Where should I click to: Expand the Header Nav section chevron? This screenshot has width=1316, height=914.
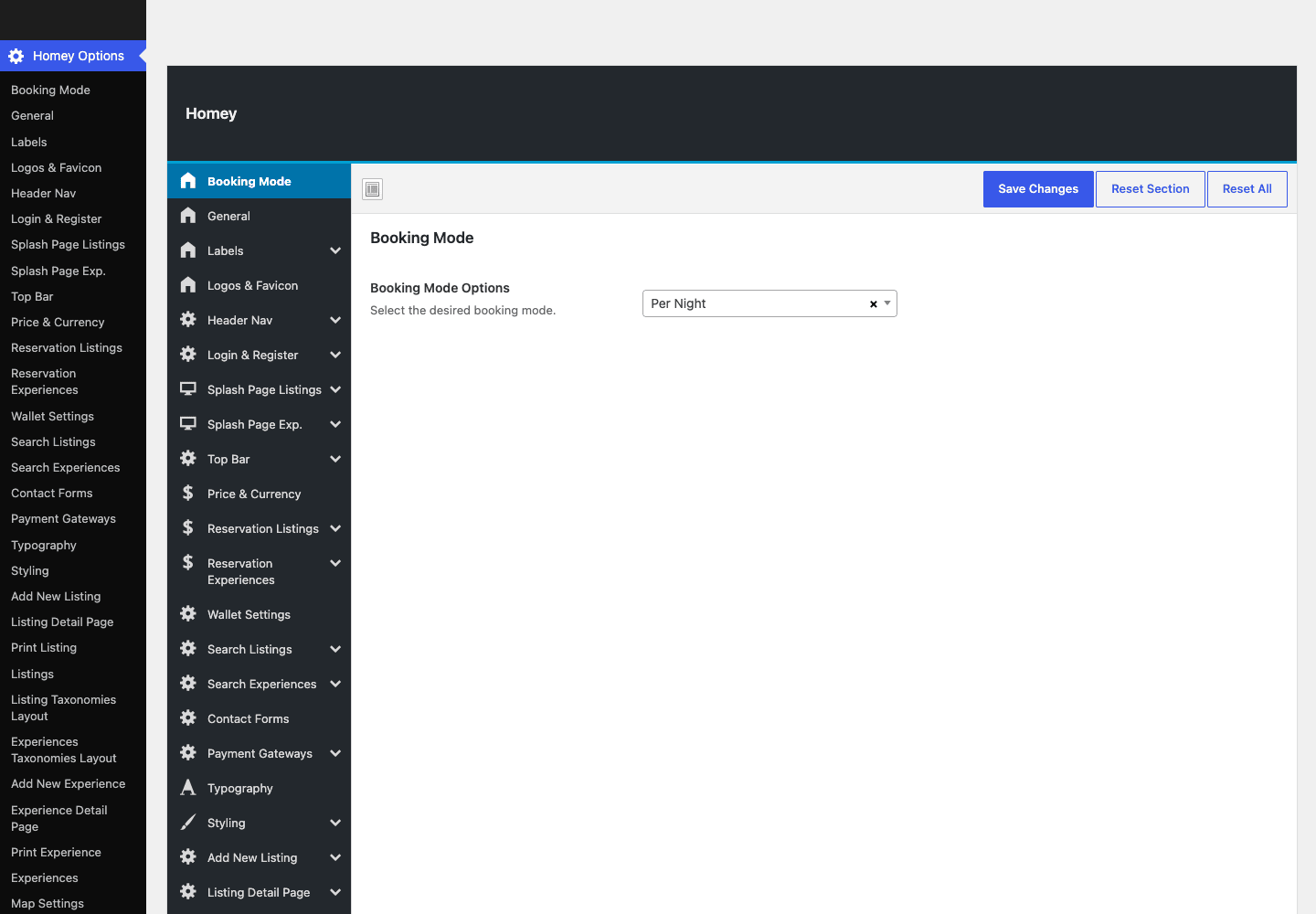tap(335, 320)
